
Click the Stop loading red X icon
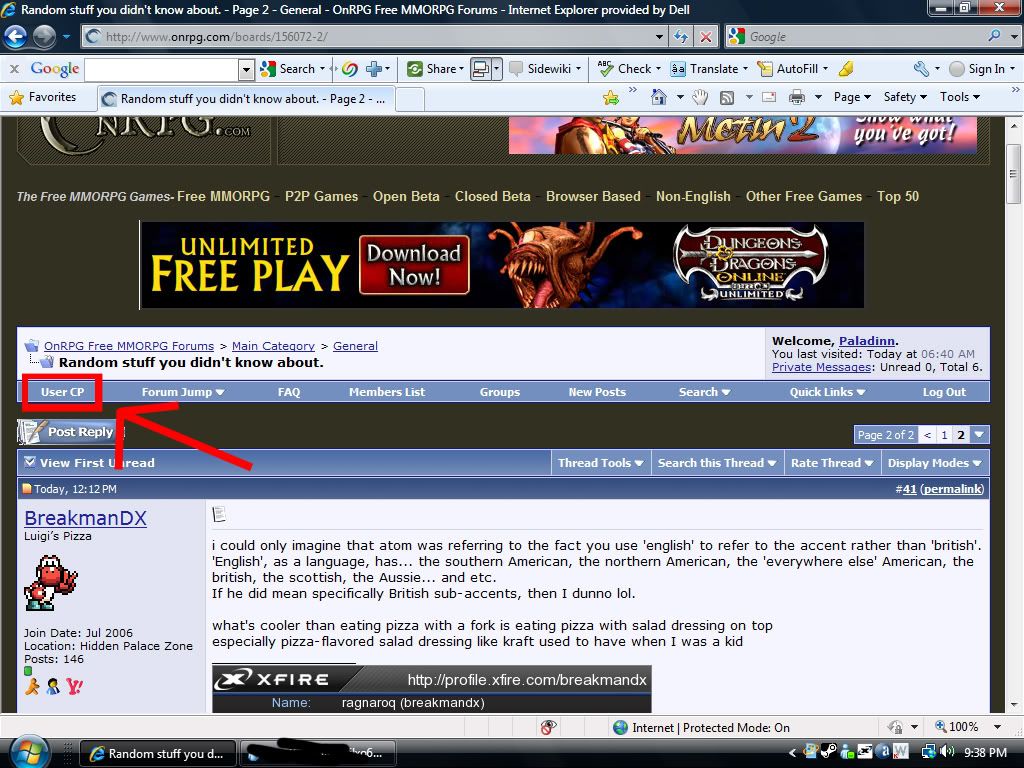(x=706, y=37)
